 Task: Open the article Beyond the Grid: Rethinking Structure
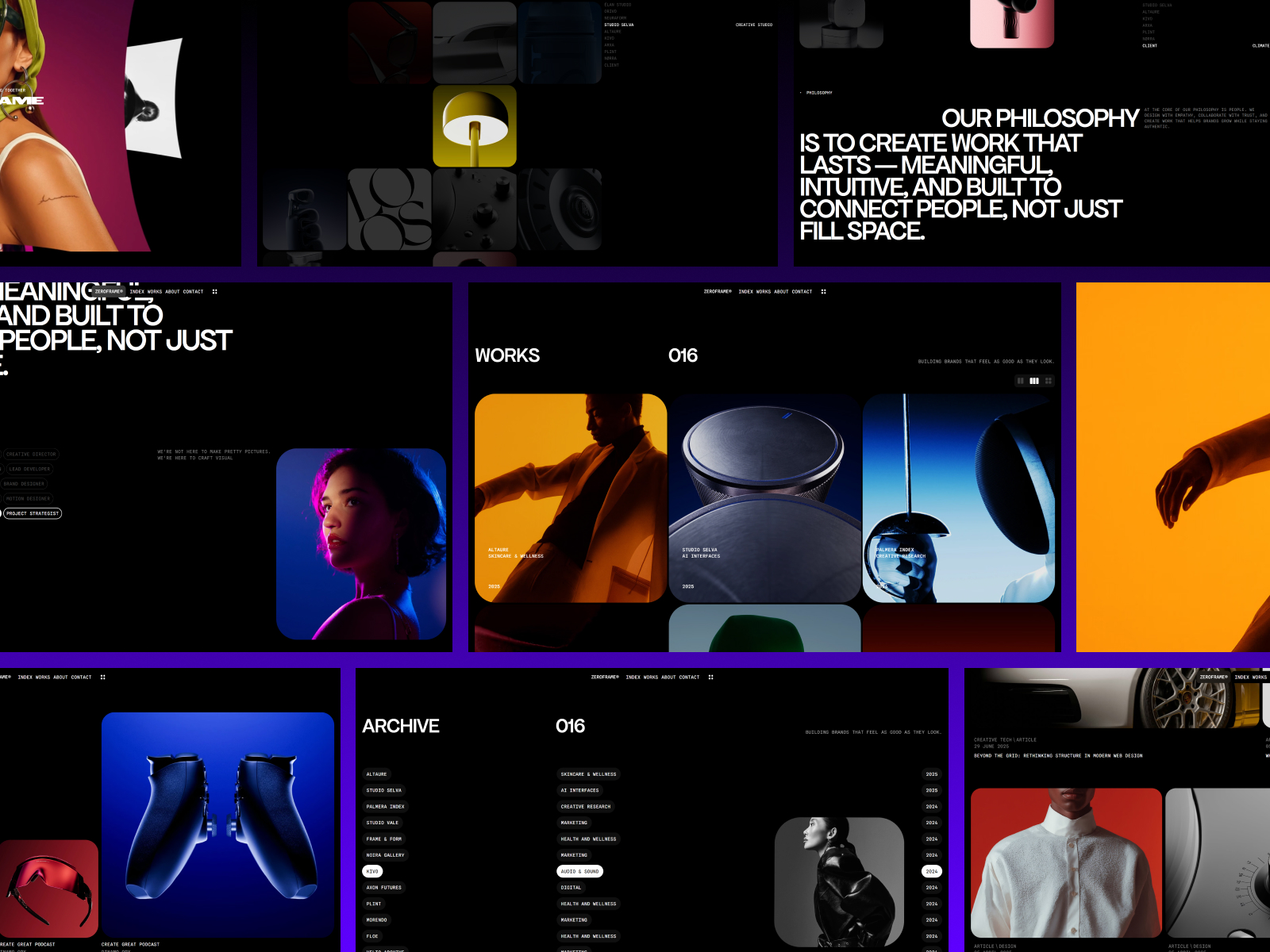[1058, 755]
